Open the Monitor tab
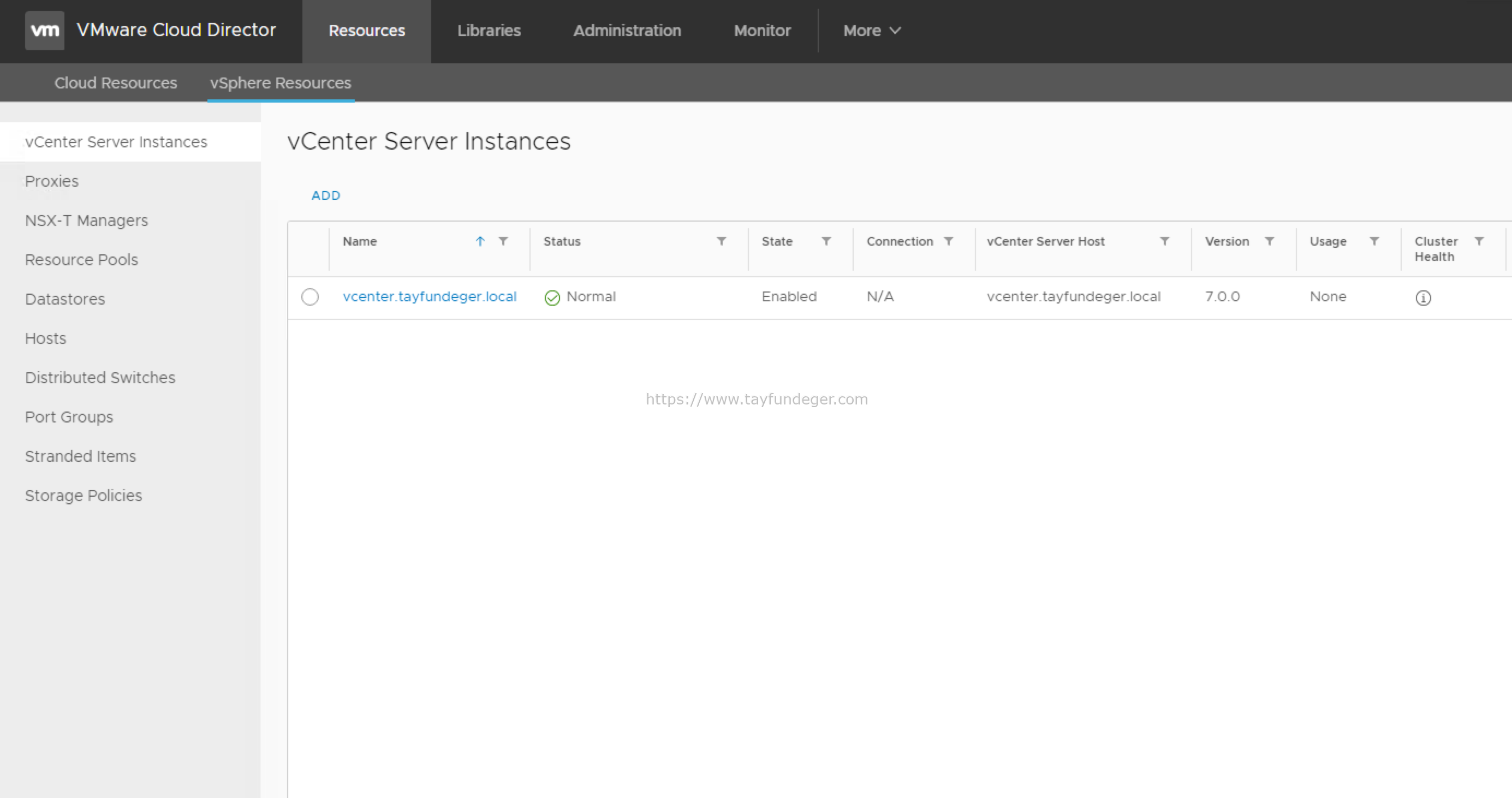The image size is (1512, 798). pyautogui.click(x=763, y=31)
